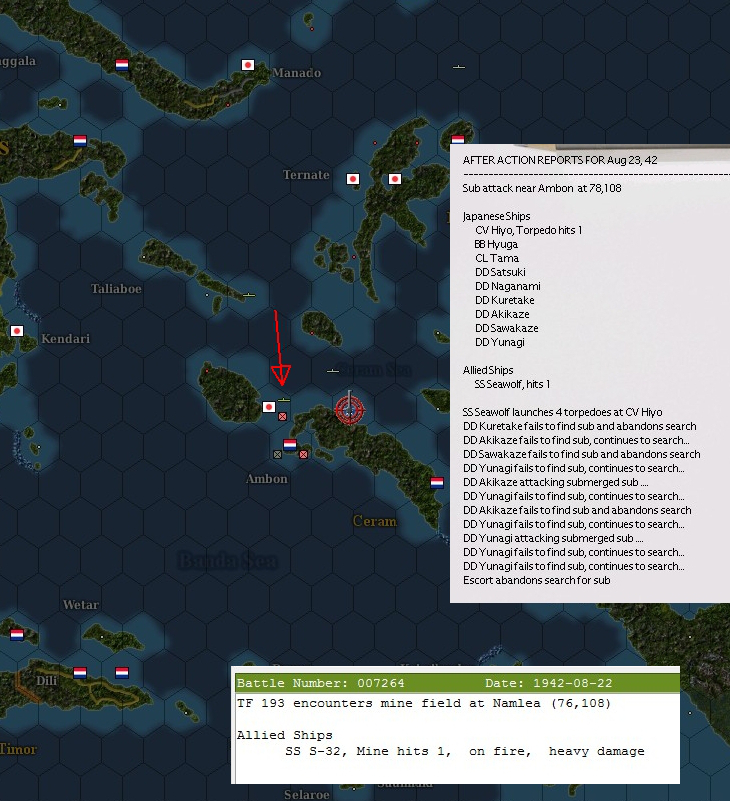Click the Manado map label
This screenshot has height=801, width=730.
pyautogui.click(x=297, y=73)
